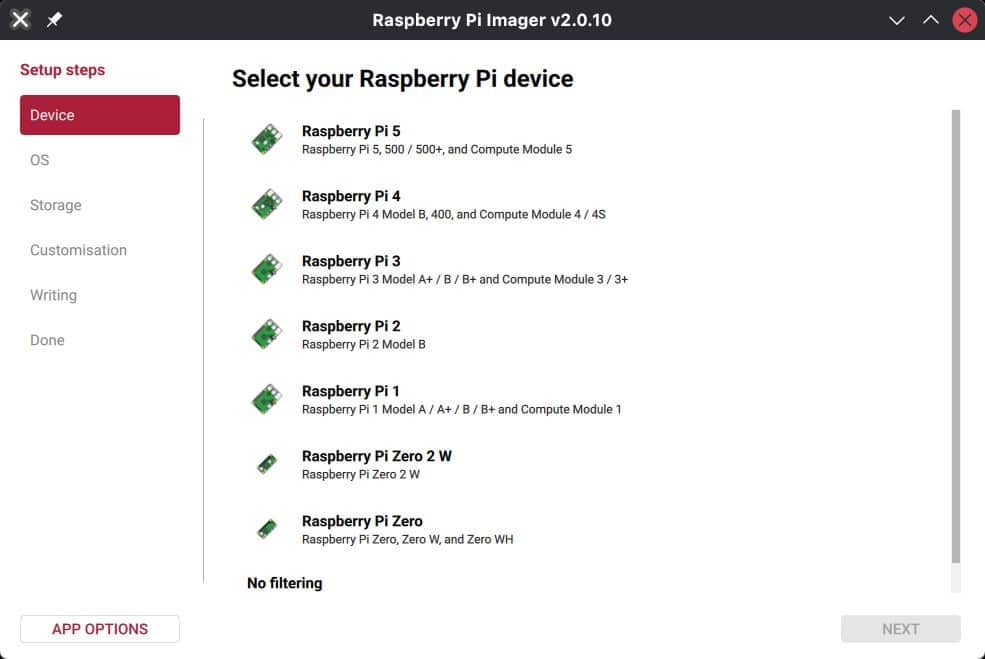
Task: Open APP OPTIONS
Action: click(100, 629)
